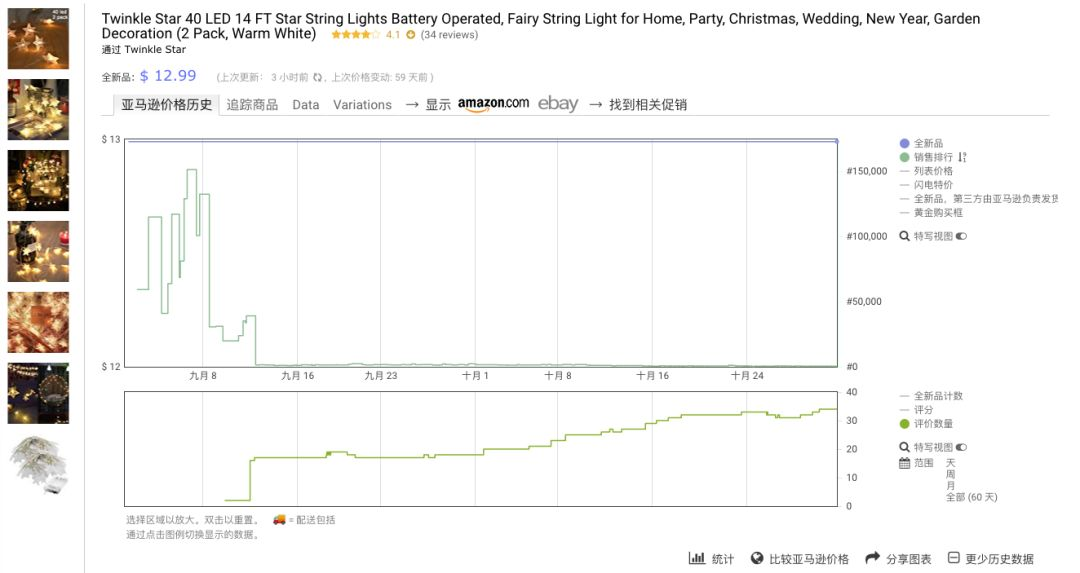Hide the 评价数量 series in legend
The width and height of the screenshot is (1080, 573).
pyautogui.click(x=926, y=424)
